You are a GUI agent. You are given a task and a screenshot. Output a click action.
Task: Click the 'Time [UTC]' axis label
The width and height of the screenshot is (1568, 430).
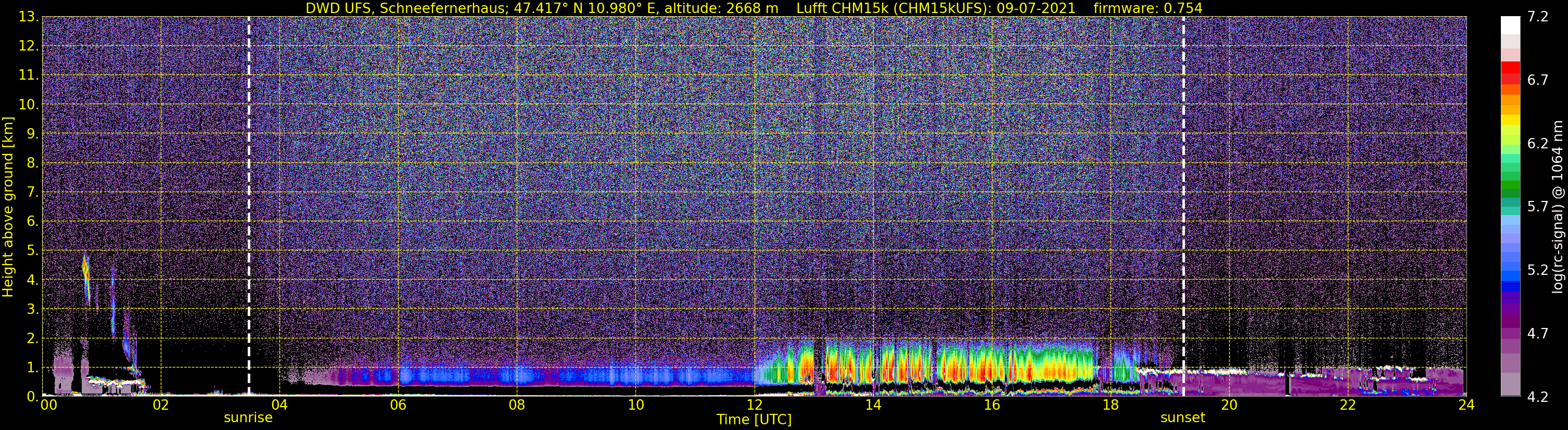[x=754, y=420]
